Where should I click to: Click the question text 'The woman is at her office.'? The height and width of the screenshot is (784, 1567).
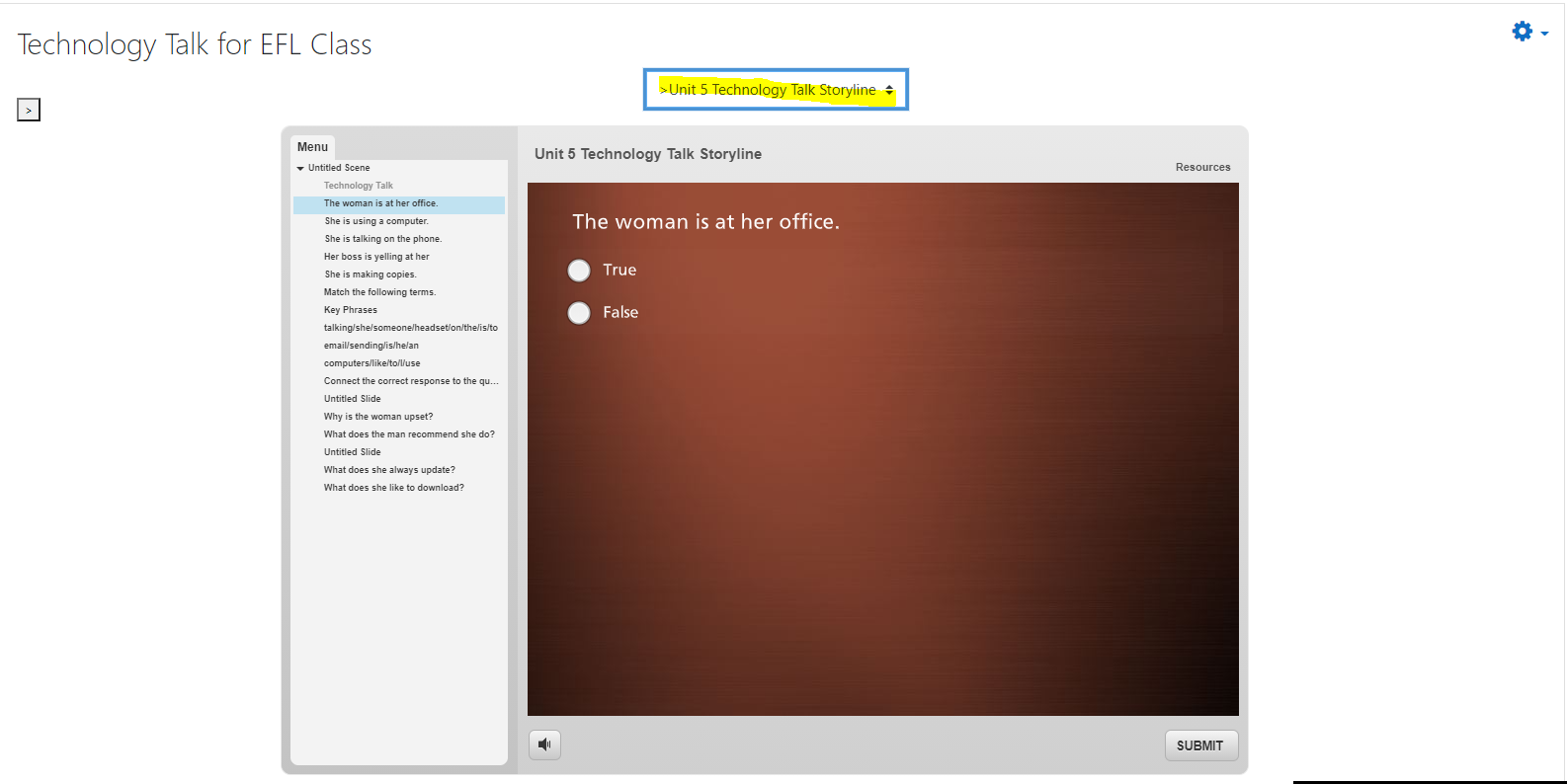click(705, 222)
